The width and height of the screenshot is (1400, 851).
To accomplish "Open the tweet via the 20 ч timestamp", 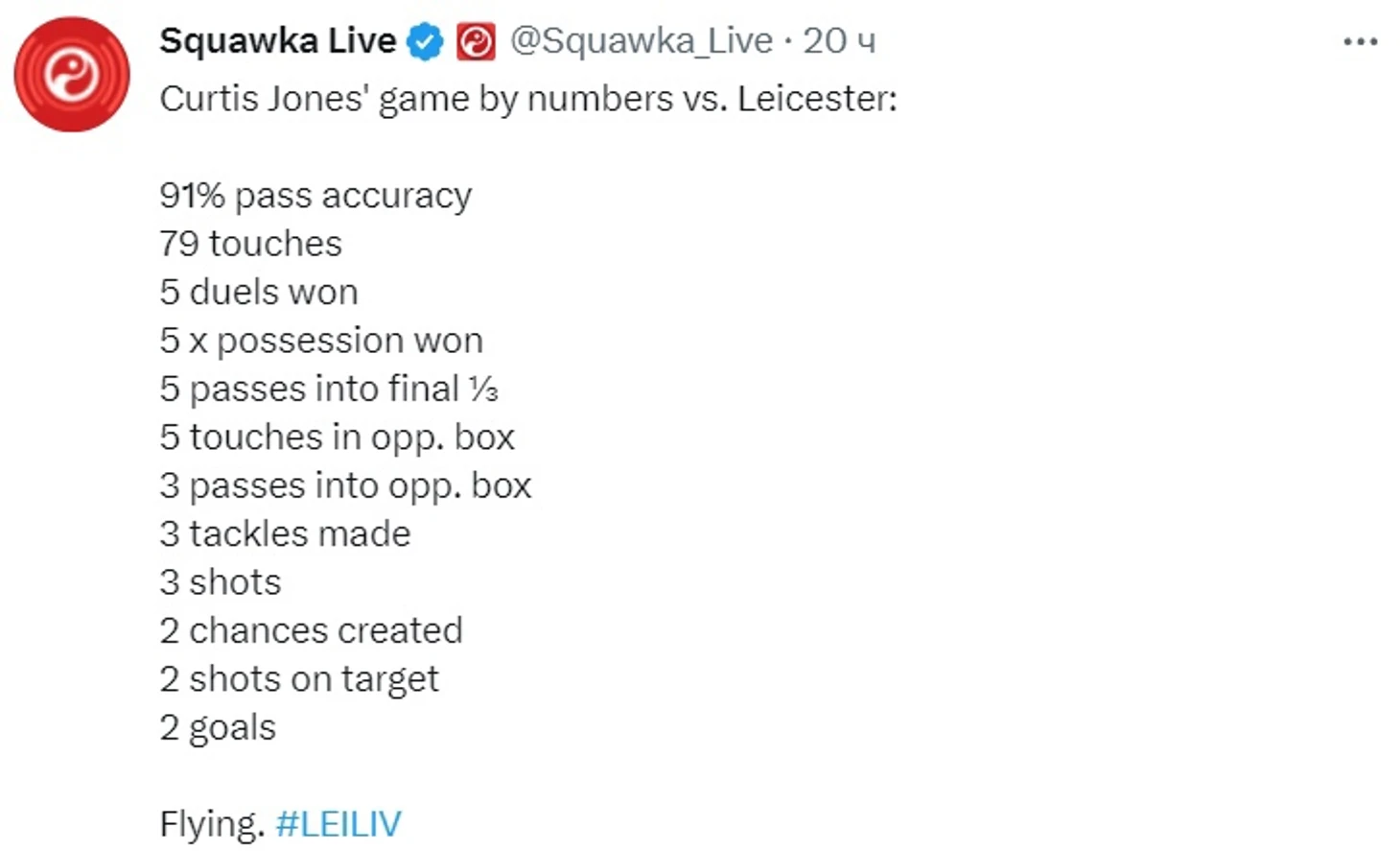I will click(839, 41).
